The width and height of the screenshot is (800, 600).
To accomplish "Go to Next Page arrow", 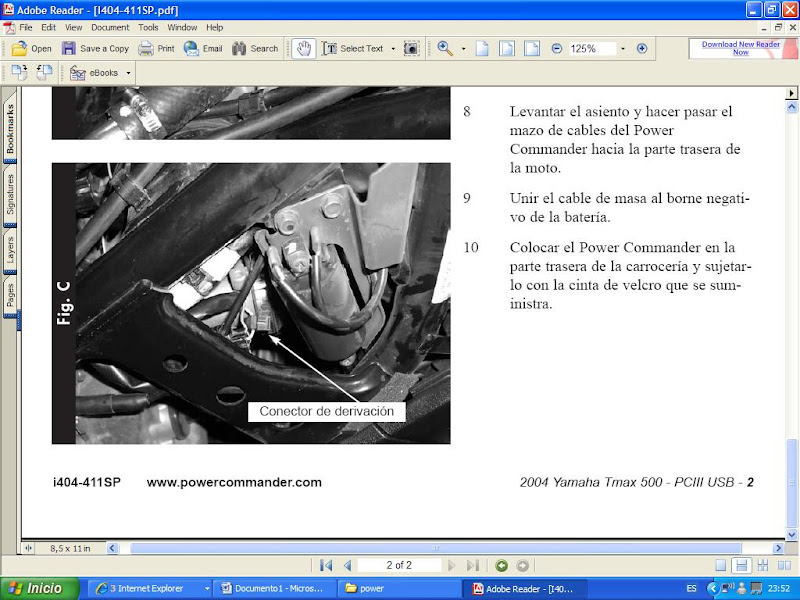I will tap(451, 565).
